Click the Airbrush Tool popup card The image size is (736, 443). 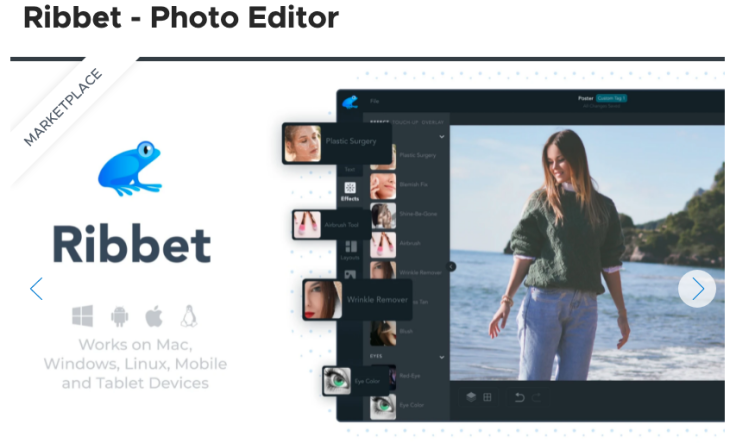click(329, 224)
